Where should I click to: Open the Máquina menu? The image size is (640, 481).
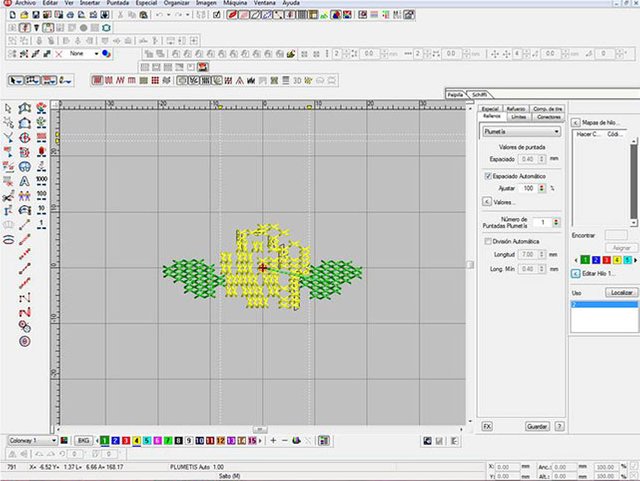[235, 3]
